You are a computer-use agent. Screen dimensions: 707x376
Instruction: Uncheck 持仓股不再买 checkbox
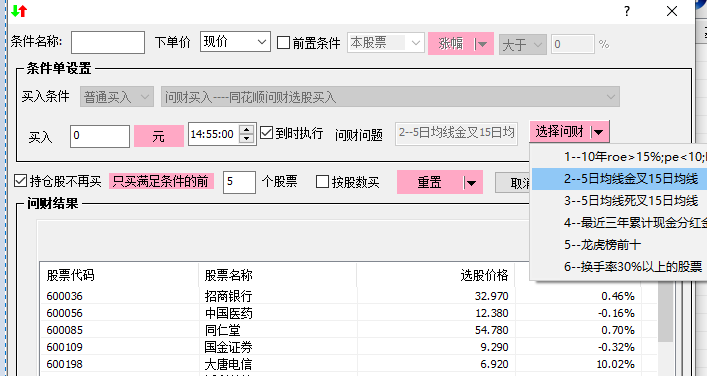[x=21, y=181]
